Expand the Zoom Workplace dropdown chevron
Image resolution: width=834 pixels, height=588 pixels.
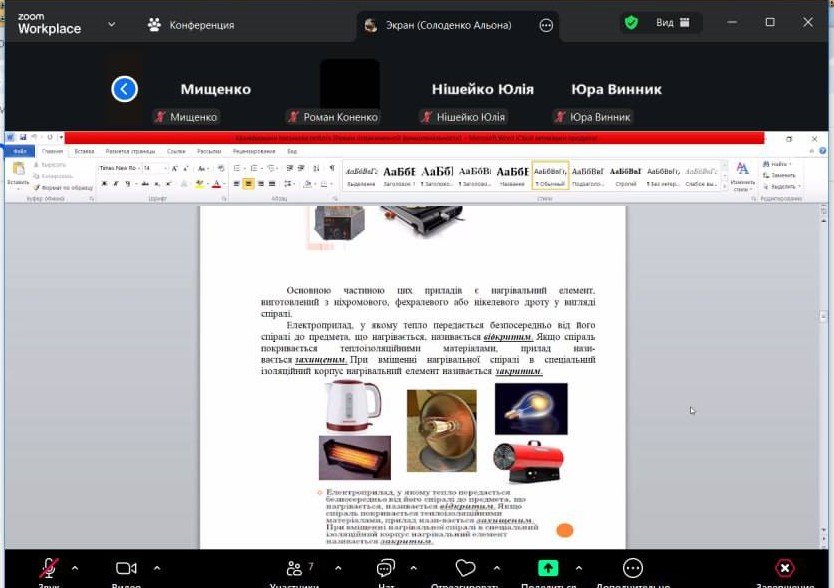111,24
